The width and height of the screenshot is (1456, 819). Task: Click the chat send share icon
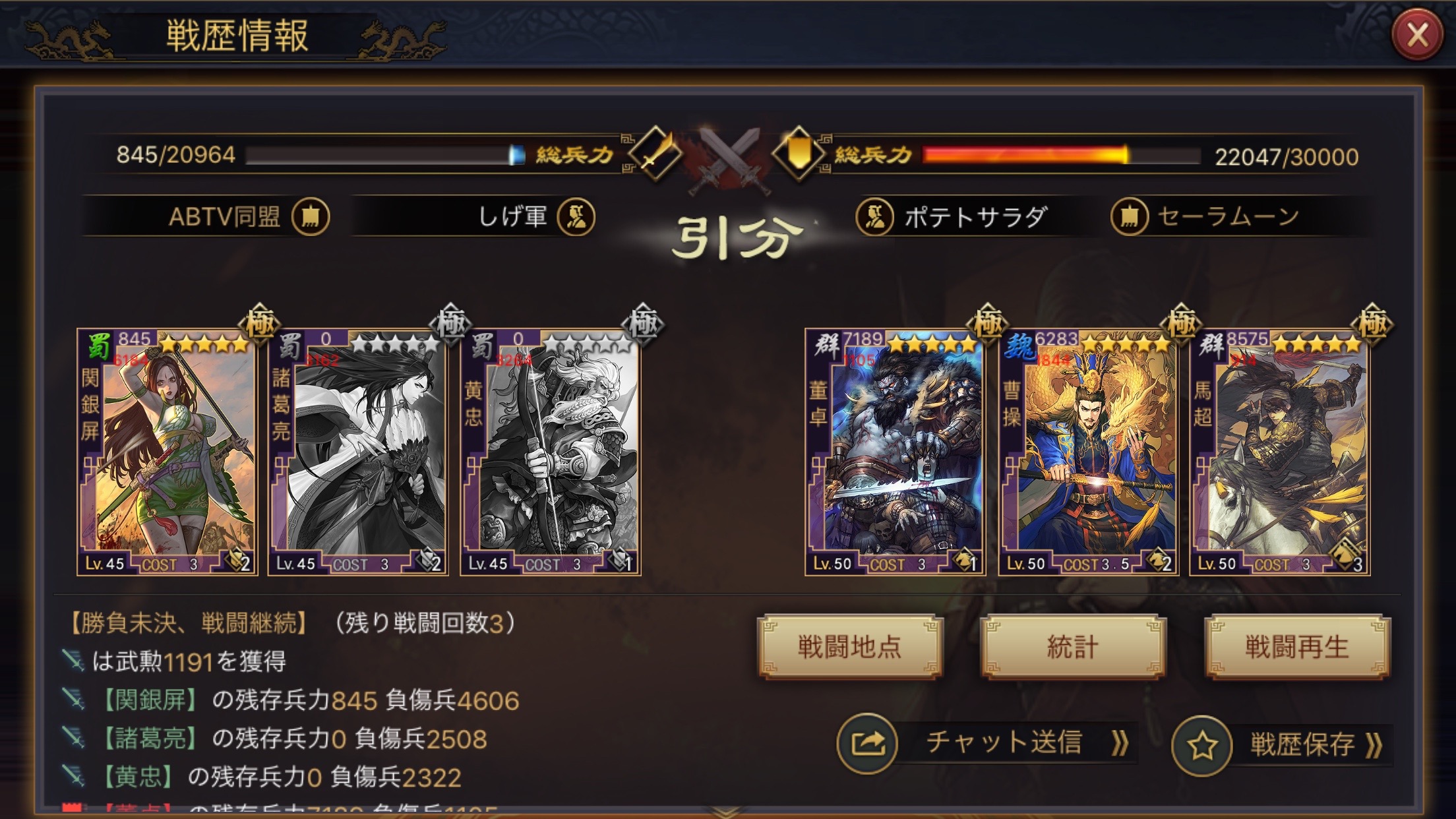click(x=867, y=743)
